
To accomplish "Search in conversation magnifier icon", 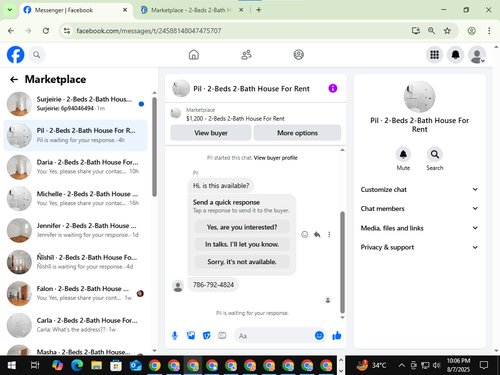I will (x=435, y=154).
